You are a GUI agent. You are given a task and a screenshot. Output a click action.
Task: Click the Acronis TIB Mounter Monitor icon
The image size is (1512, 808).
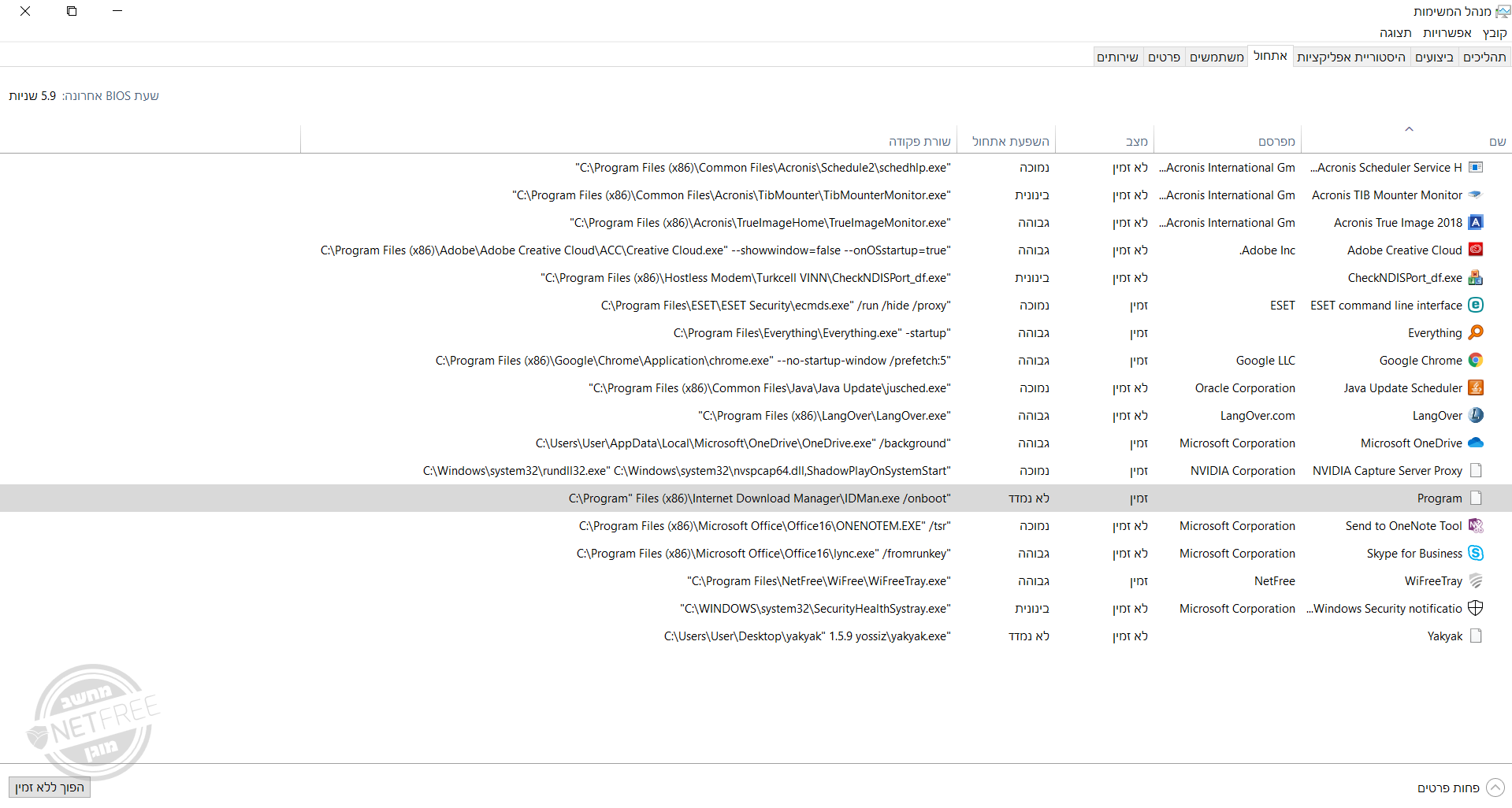(1476, 195)
